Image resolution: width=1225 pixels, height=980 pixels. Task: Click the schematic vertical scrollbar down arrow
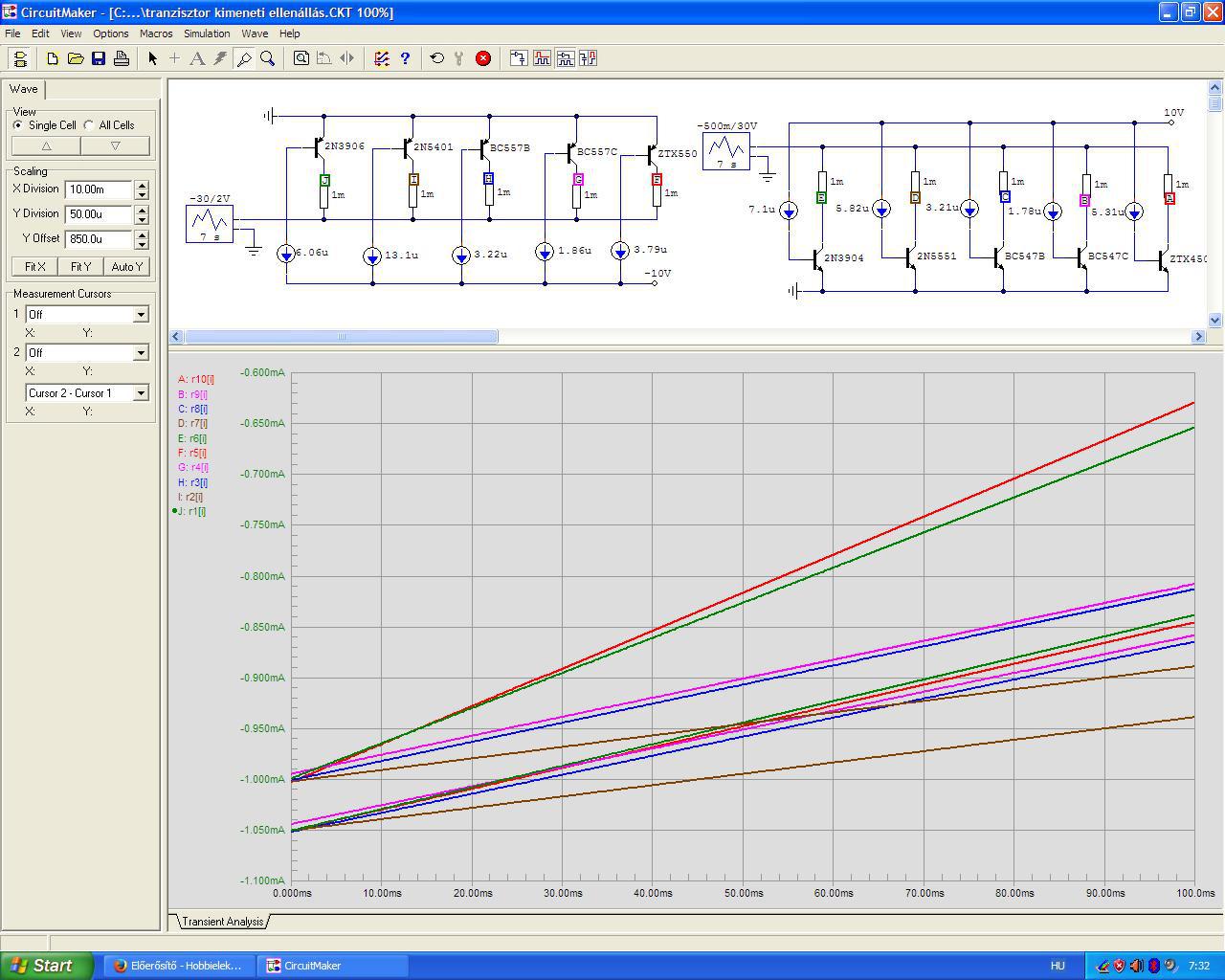tap(1215, 321)
